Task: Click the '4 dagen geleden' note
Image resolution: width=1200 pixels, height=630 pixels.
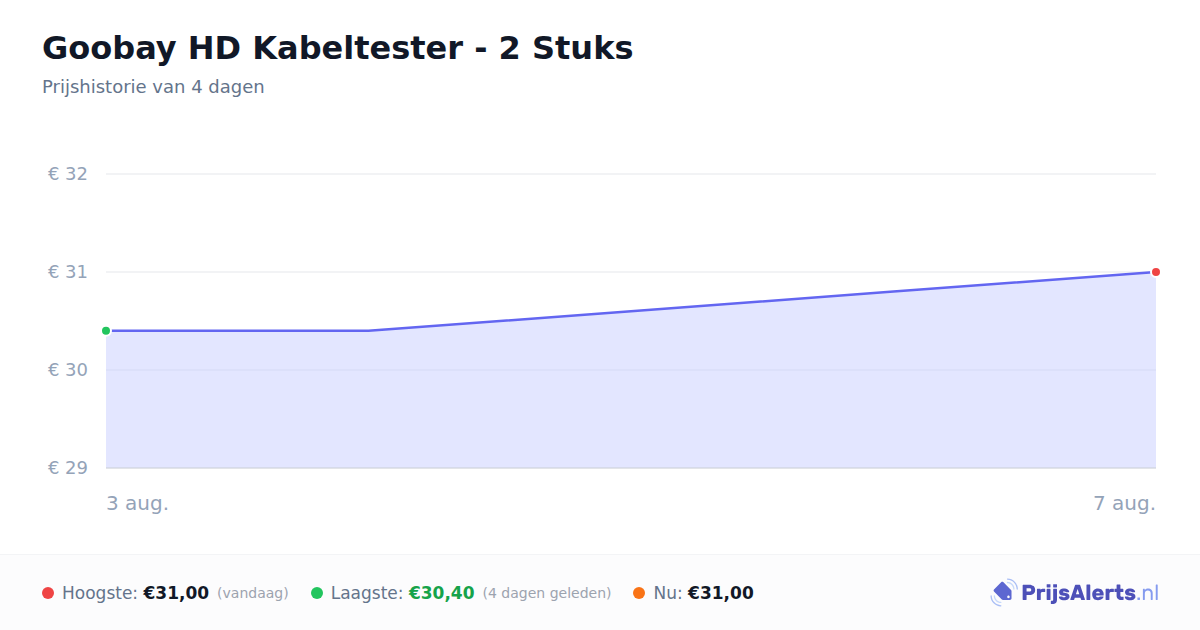Action: (x=547, y=593)
